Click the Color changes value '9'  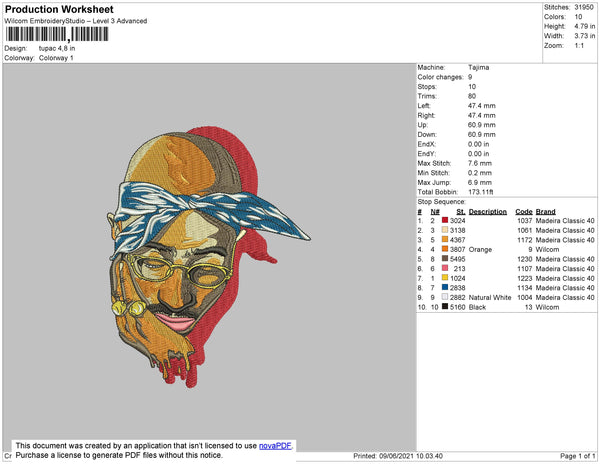click(x=470, y=77)
